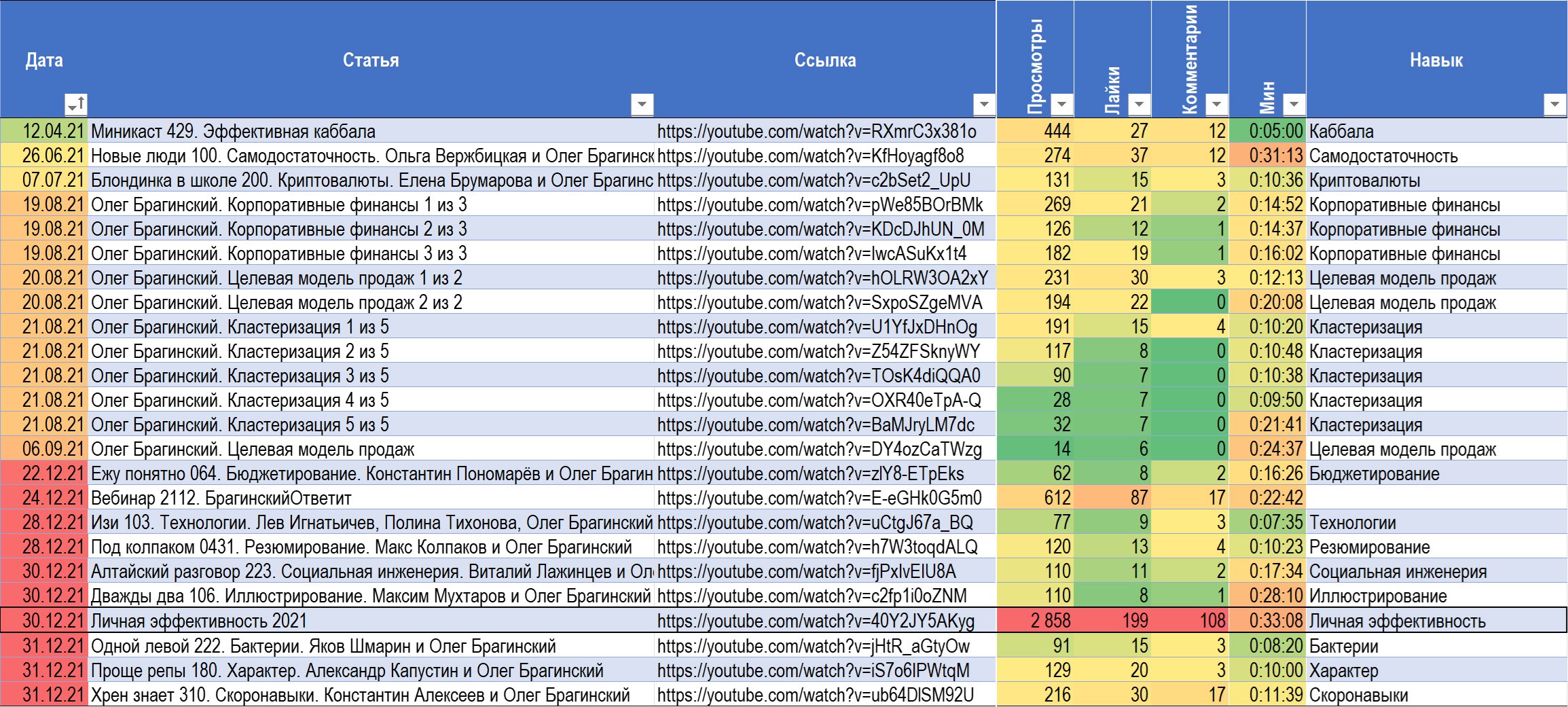Select the Миникаст 429 article cell
This screenshot has width=1568, height=707.
pyautogui.click(x=371, y=131)
